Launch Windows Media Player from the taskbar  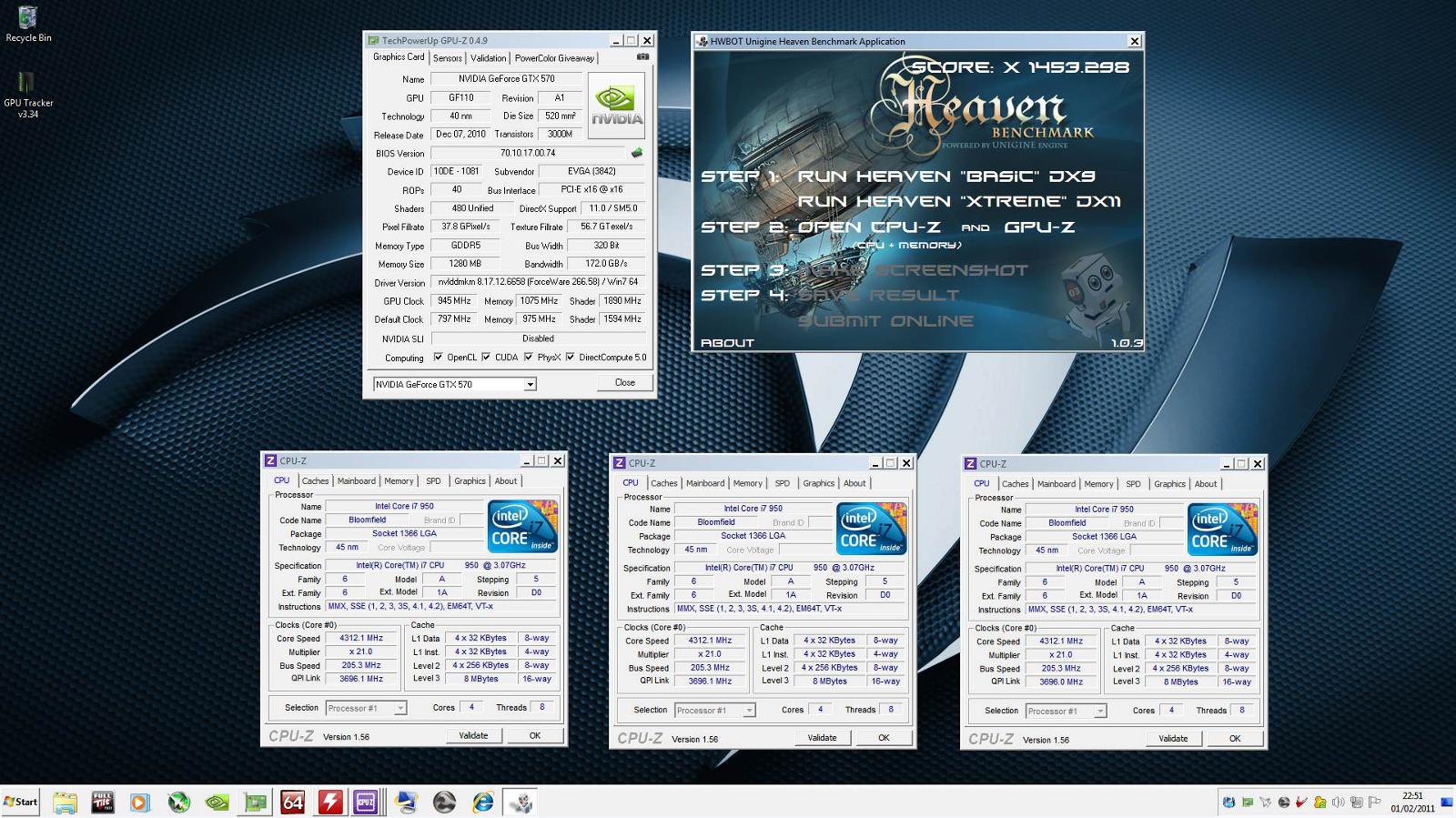tap(139, 802)
